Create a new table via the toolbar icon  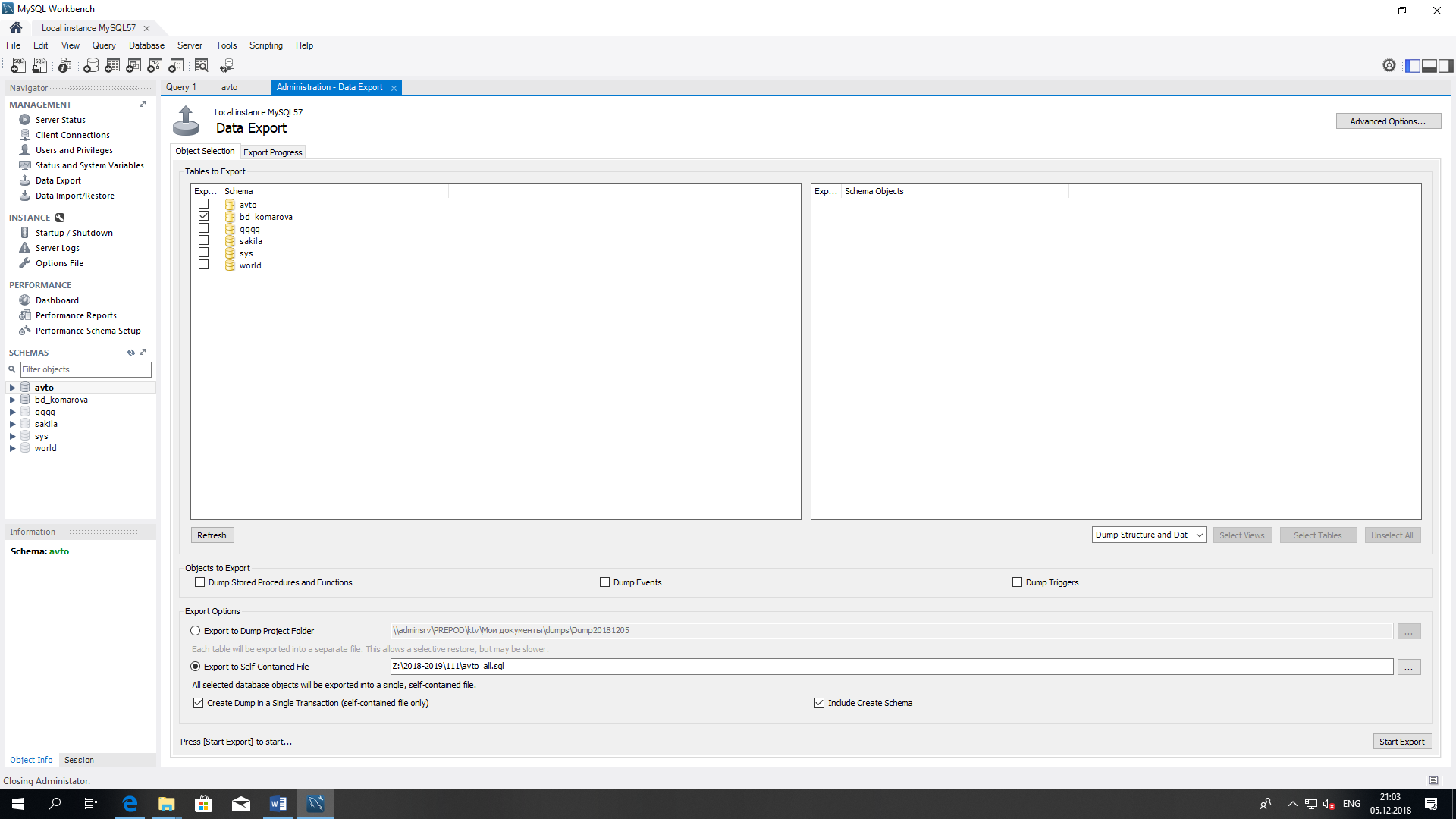tap(112, 66)
